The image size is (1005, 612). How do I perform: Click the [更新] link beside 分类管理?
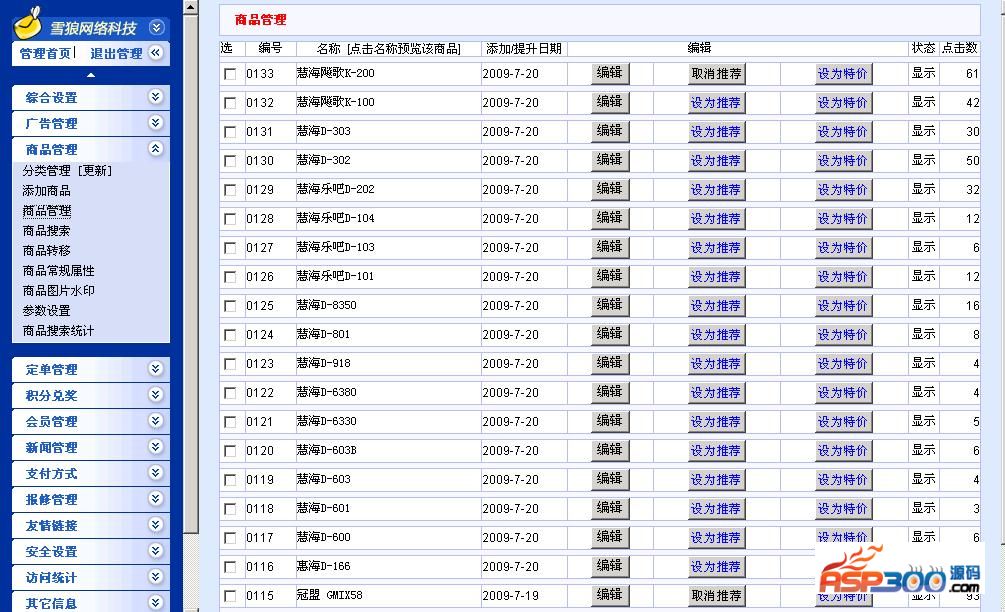(95, 170)
